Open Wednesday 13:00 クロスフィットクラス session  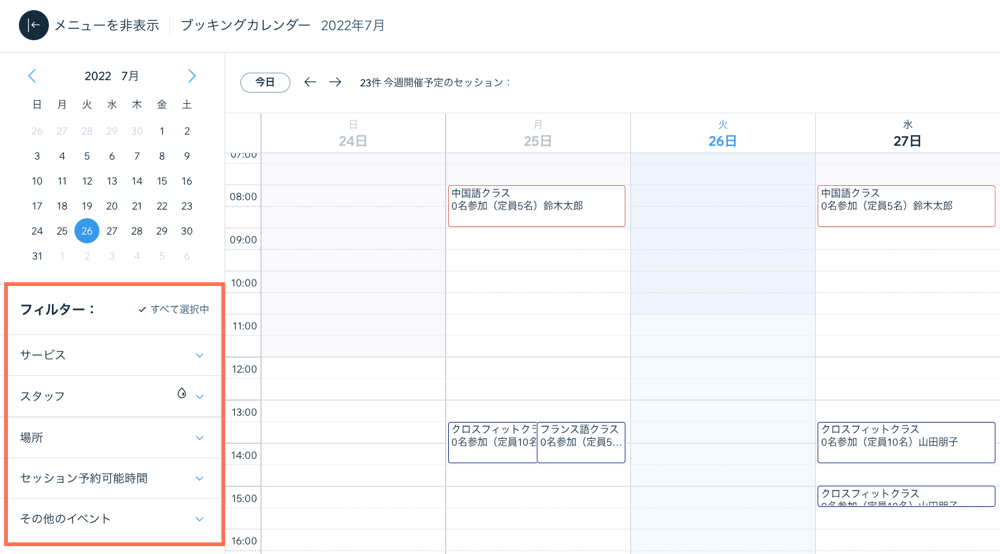[x=905, y=442]
